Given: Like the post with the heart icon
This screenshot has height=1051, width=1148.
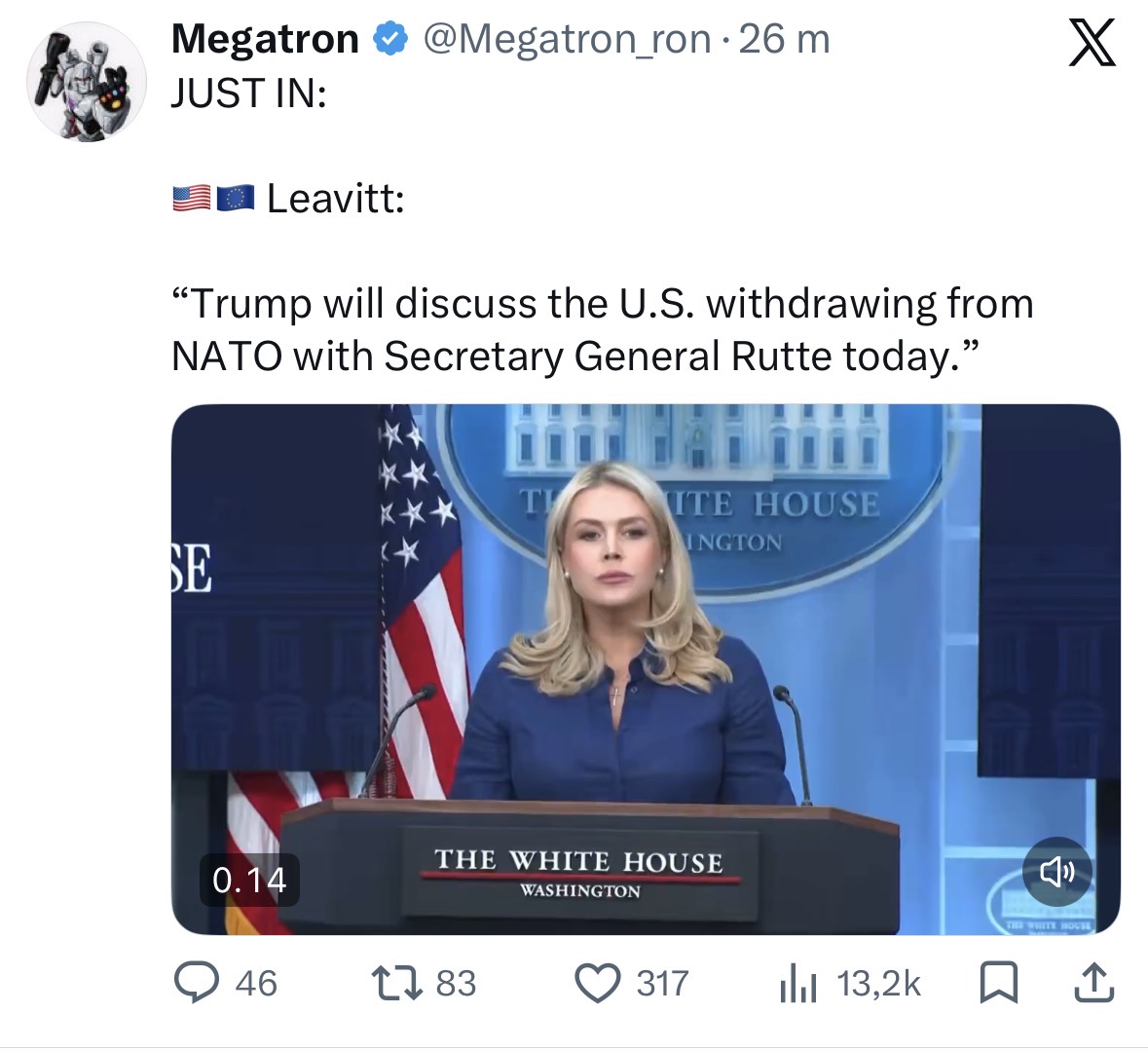Looking at the screenshot, I should click(x=599, y=983).
